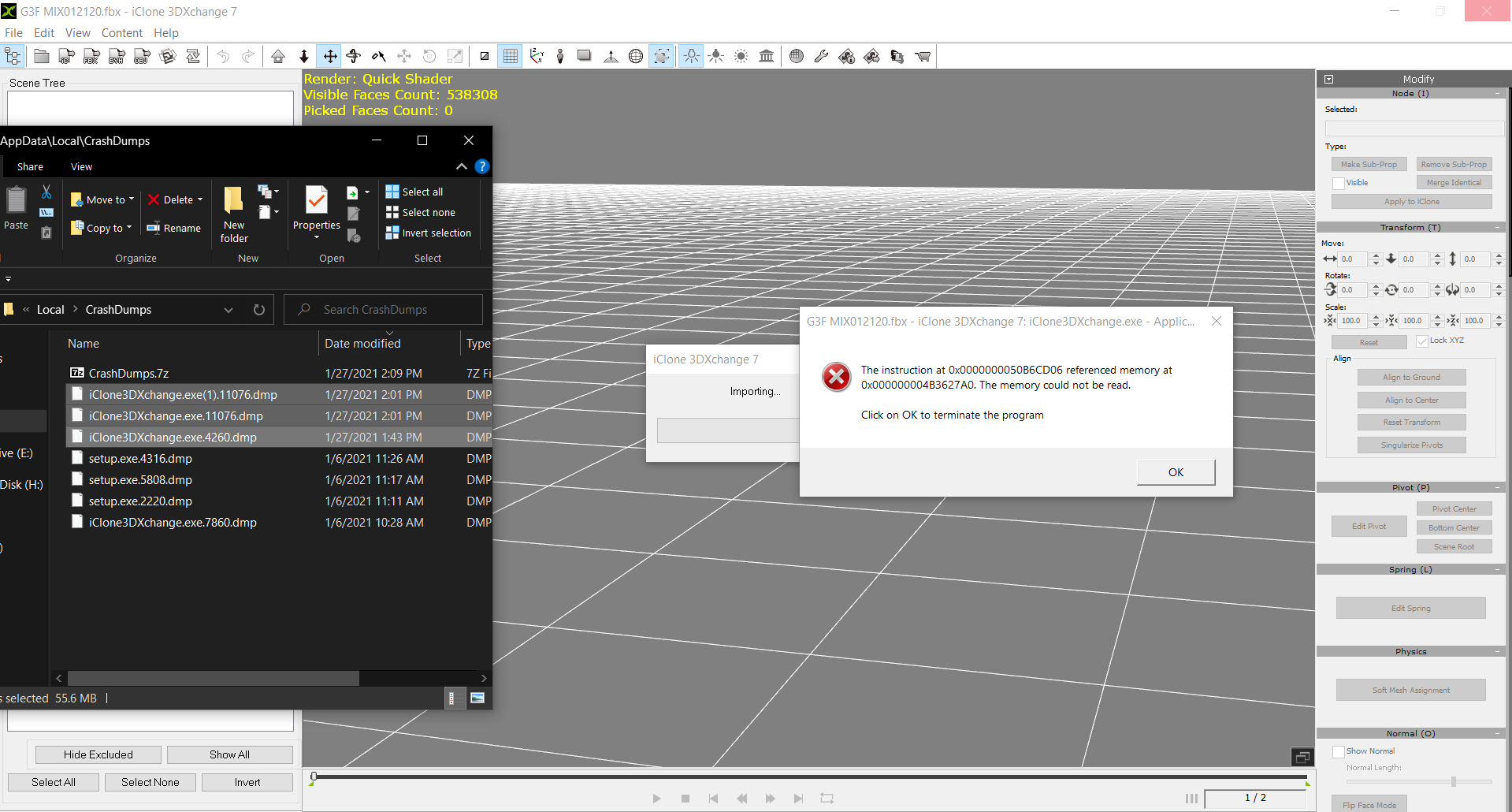Collapse the Transform (T) section
This screenshot has width=1512, height=812.
(x=1497, y=228)
